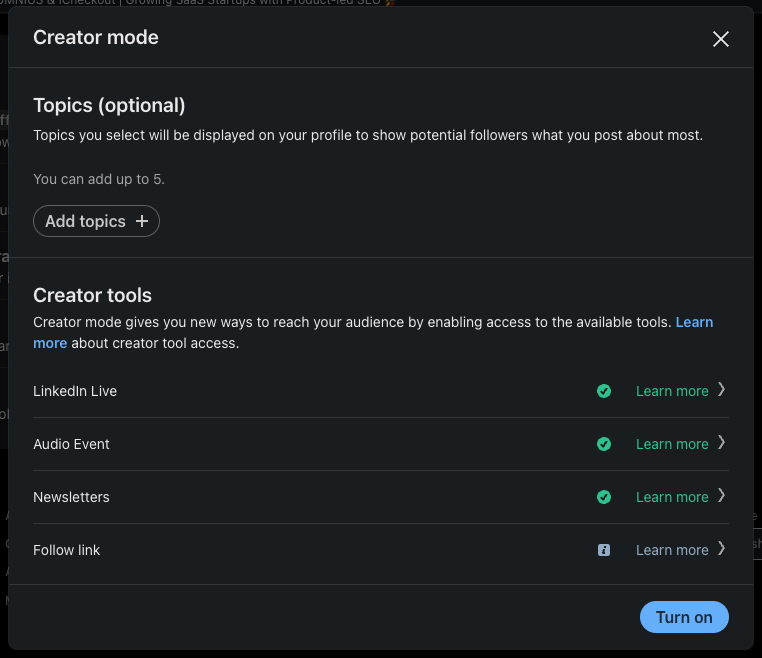762x658 pixels.
Task: Expand the LinkedIn Live row chevron
Action: (x=722, y=390)
